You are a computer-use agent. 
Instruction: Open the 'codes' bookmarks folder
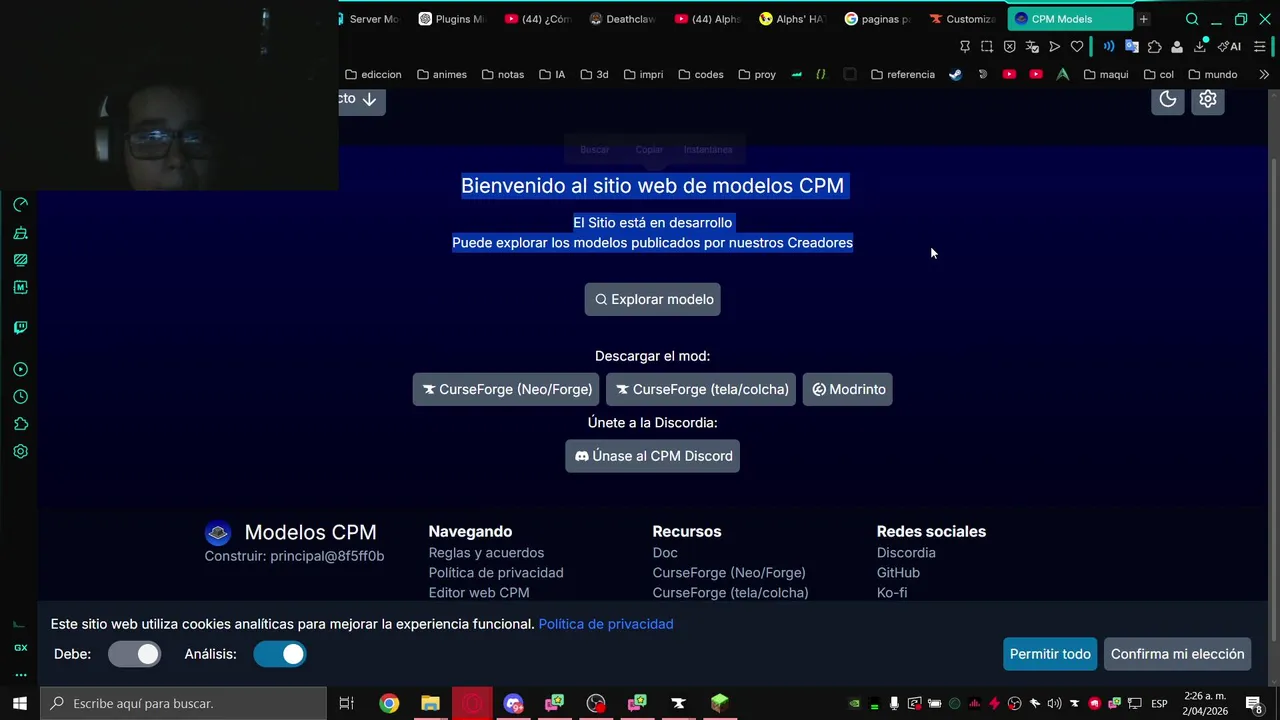[700, 74]
